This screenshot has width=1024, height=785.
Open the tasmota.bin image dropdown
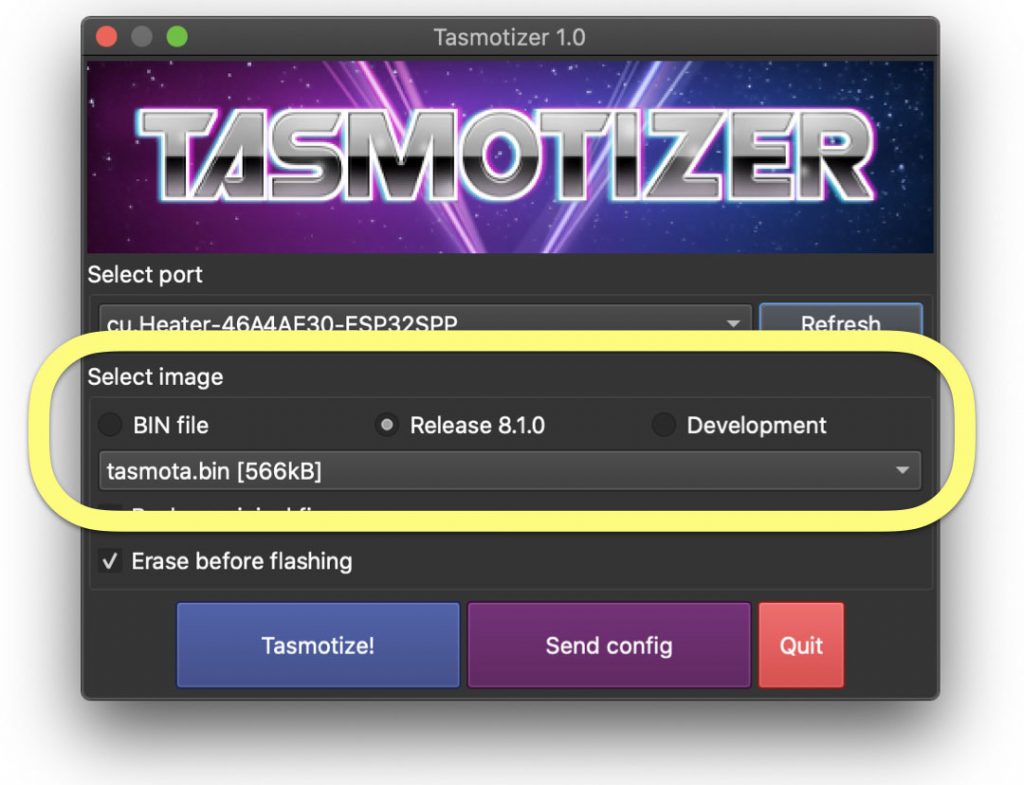point(510,471)
